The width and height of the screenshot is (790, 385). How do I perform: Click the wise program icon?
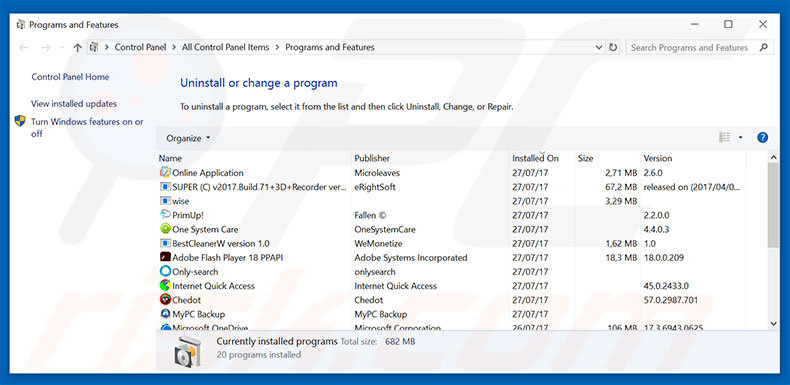(165, 201)
